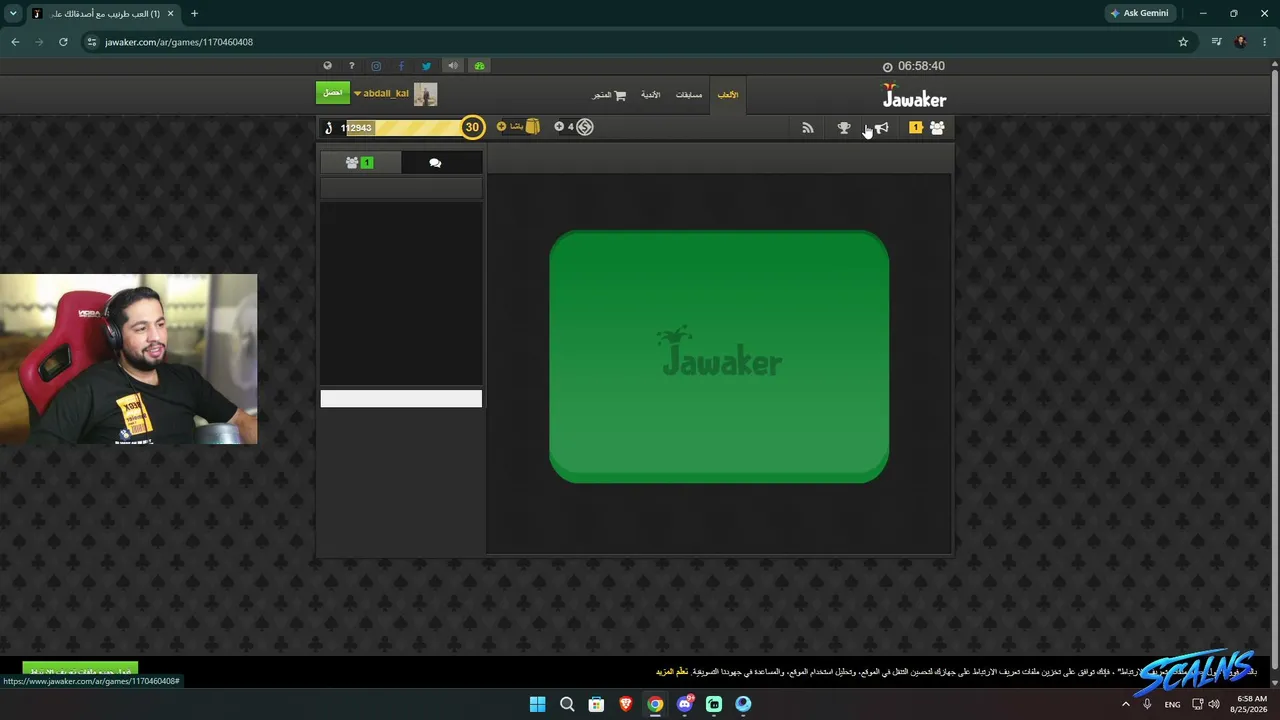Accept cookies with the green banner button
1280x720 pixels.
(x=80, y=670)
